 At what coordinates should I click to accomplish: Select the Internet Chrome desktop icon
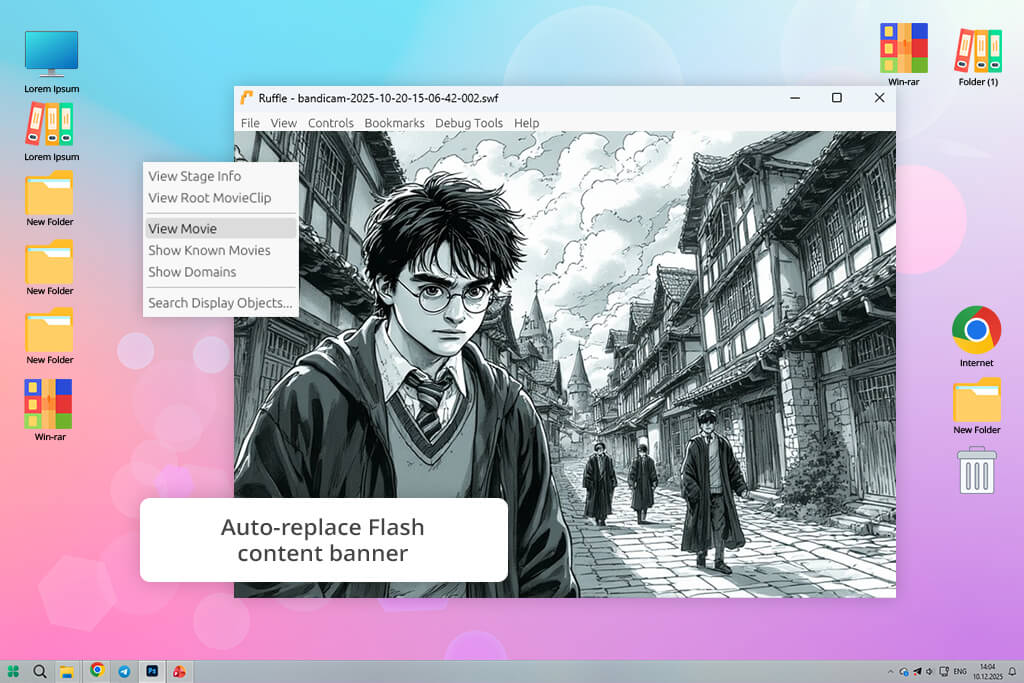976,336
